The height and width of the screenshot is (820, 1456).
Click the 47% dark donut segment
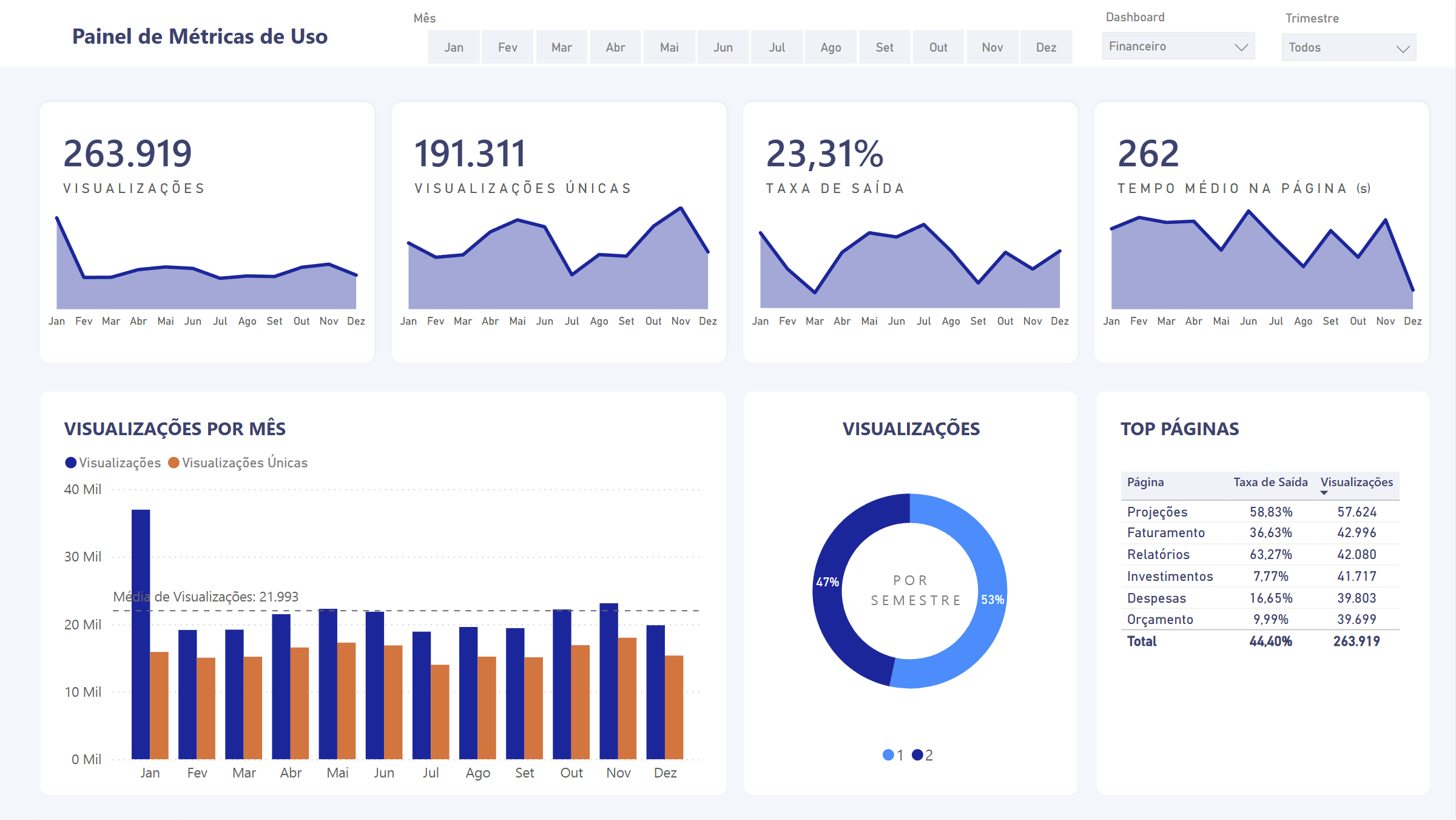[x=827, y=583]
